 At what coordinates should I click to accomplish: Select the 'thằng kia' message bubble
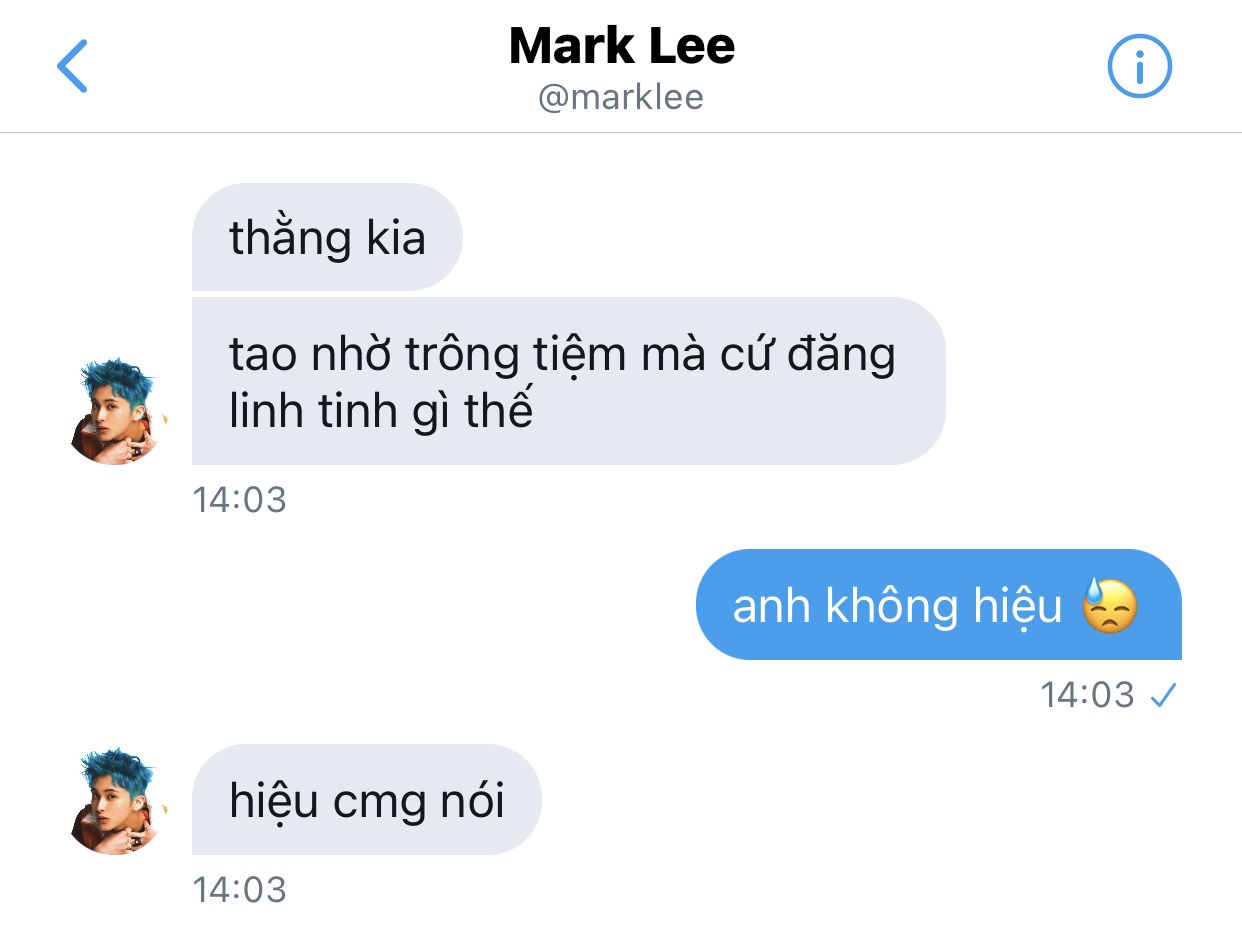[x=327, y=237]
